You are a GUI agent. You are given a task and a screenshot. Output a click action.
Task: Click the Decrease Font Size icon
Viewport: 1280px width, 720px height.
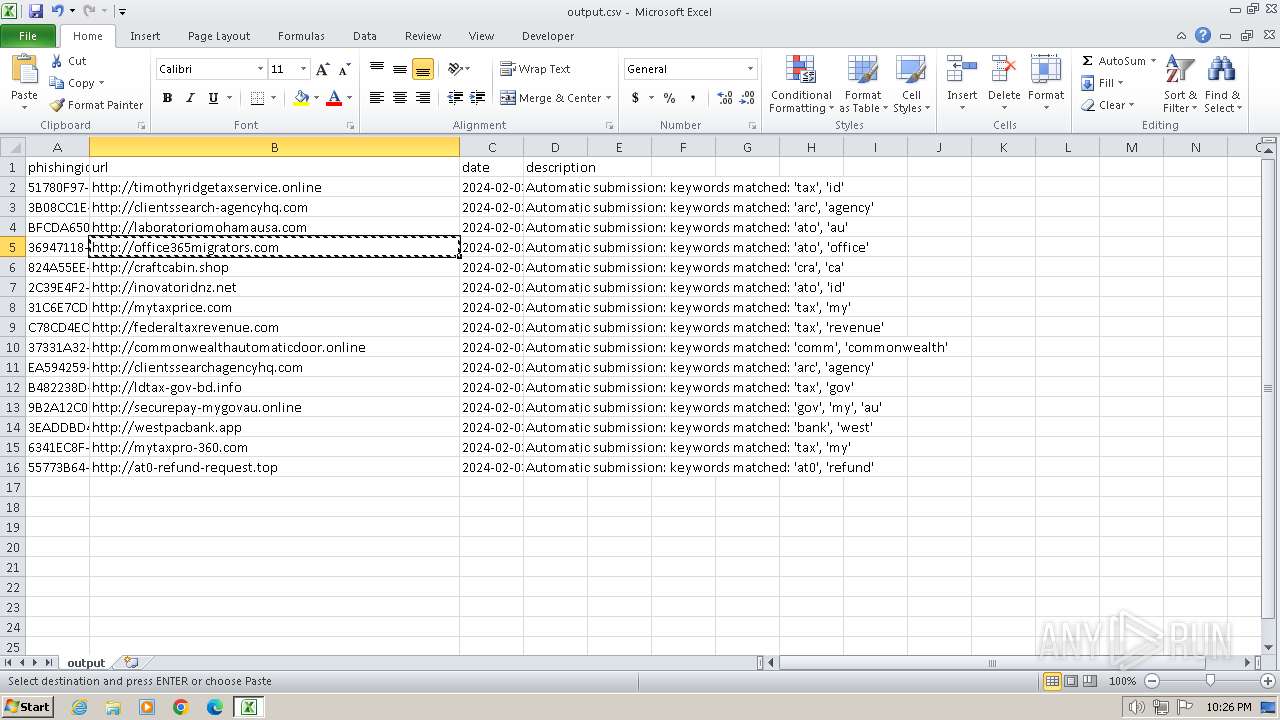pyautogui.click(x=344, y=69)
